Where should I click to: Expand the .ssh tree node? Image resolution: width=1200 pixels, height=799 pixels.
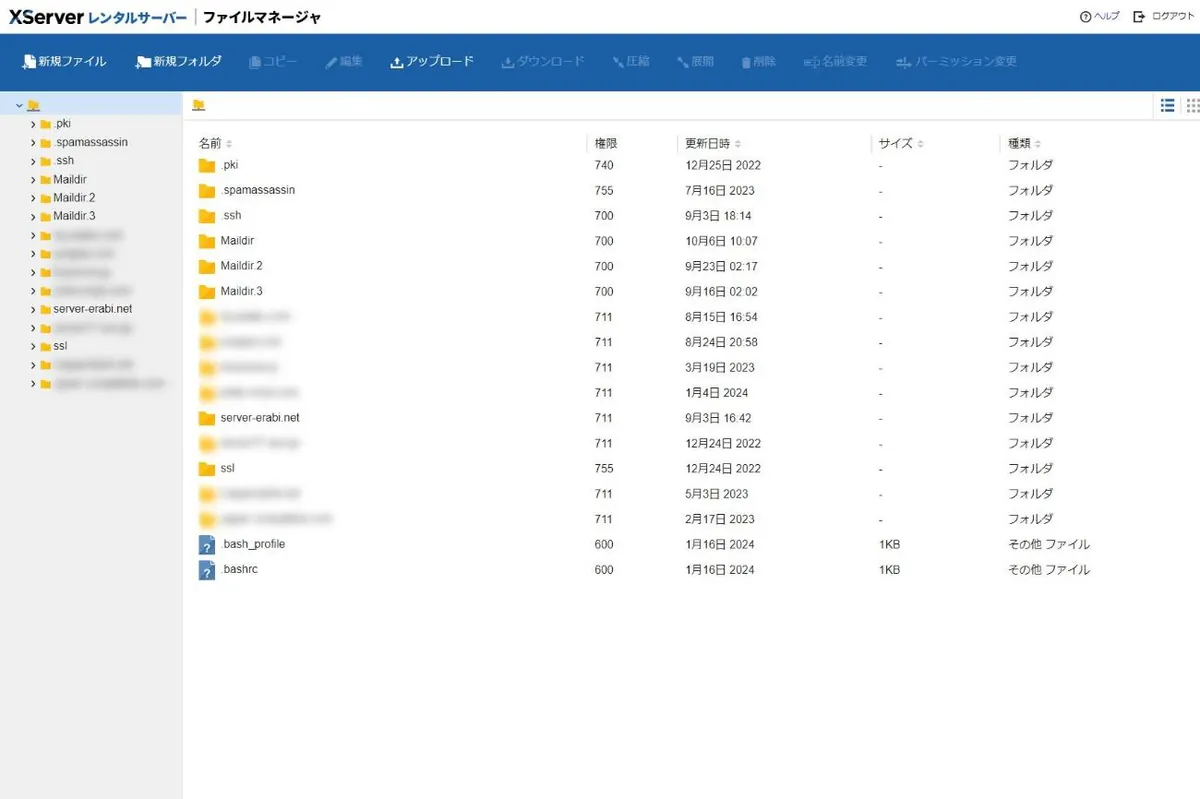point(33,161)
